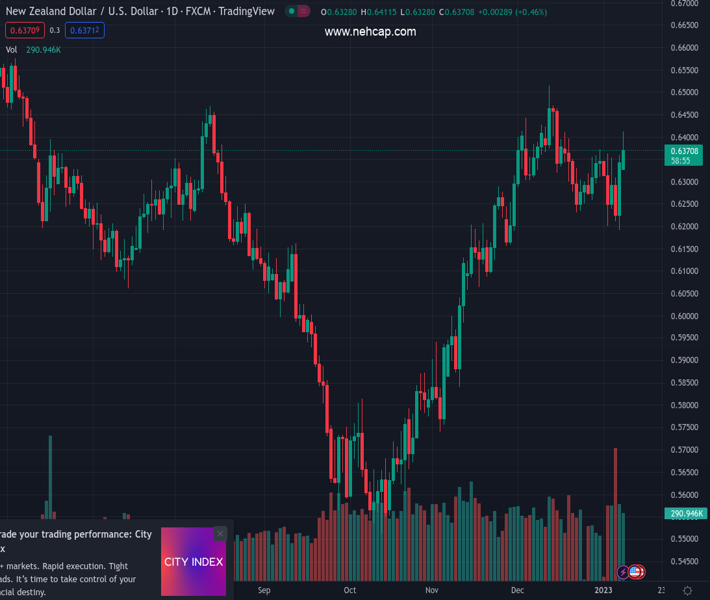Close the City Index advertisement

click(220, 534)
